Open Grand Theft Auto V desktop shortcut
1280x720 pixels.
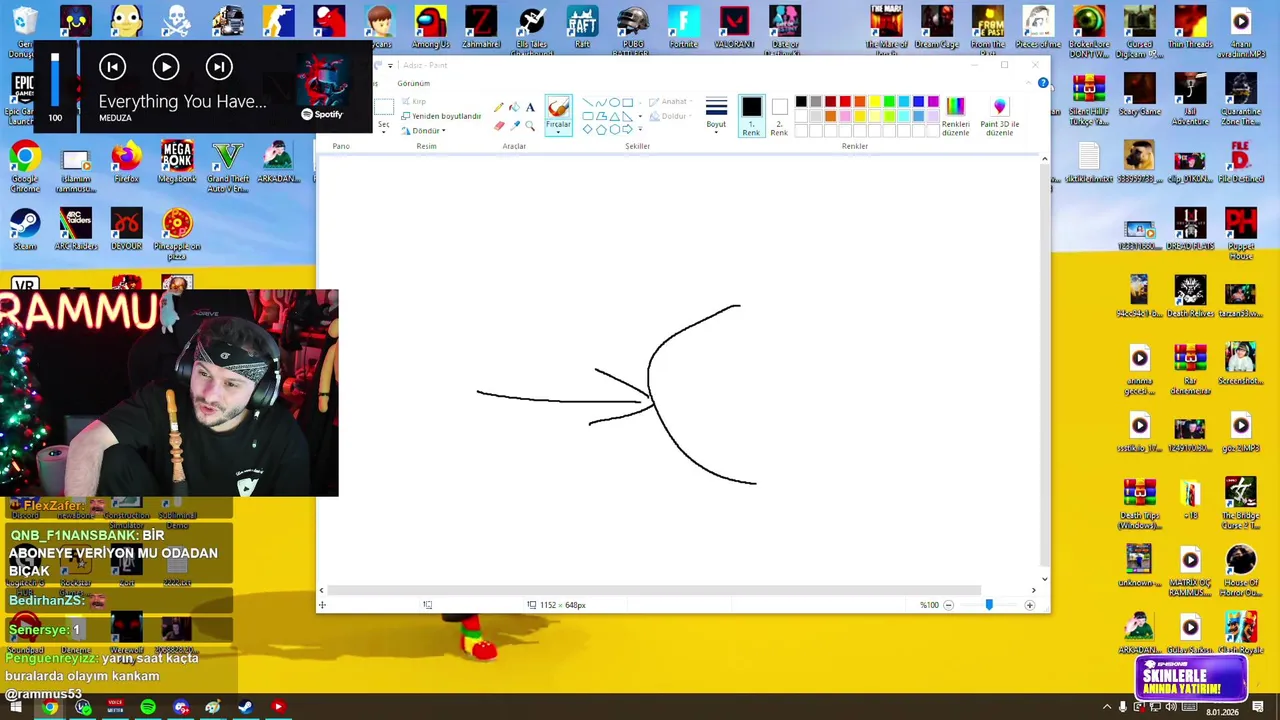(x=227, y=167)
